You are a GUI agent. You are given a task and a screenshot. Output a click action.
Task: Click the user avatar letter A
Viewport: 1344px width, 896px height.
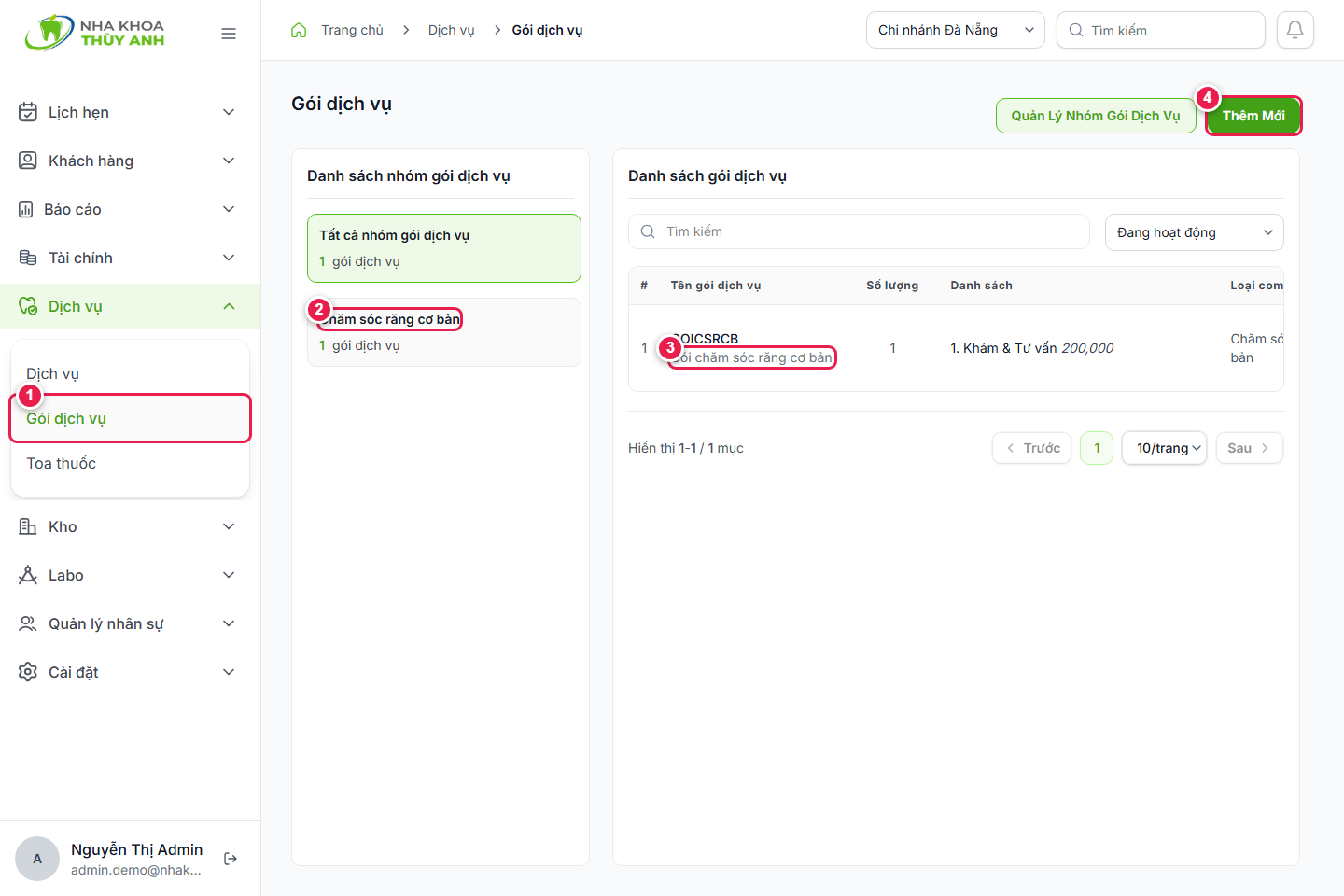[x=37, y=859]
